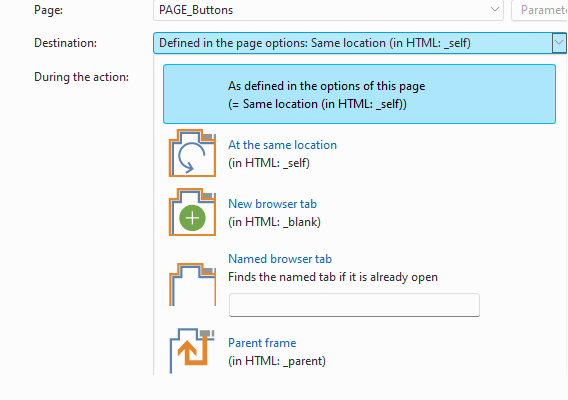Screen dimensions: 568x400
Task: Select the New browser tab link text
Action: coord(272,204)
